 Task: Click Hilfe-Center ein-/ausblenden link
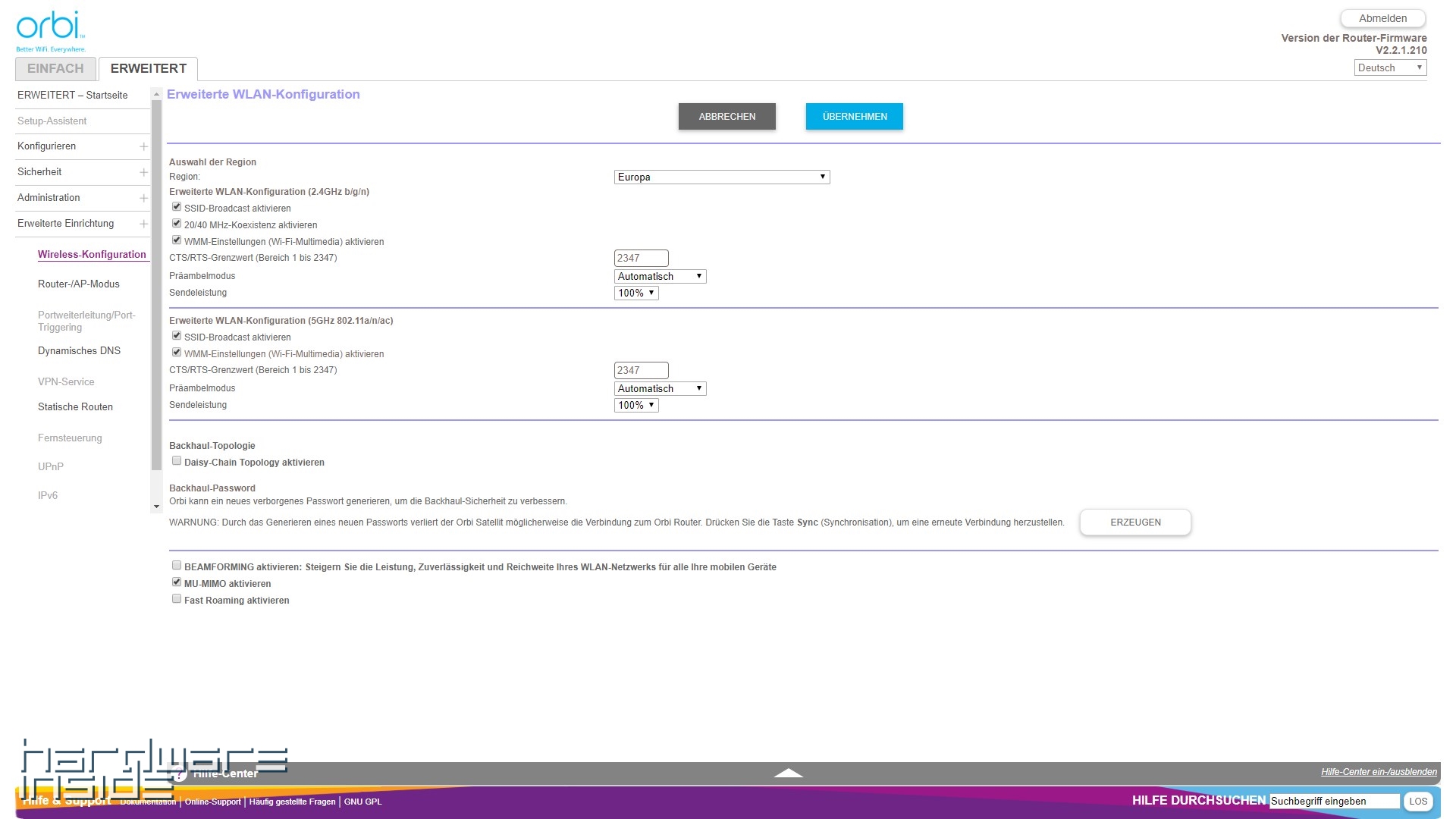(1379, 772)
